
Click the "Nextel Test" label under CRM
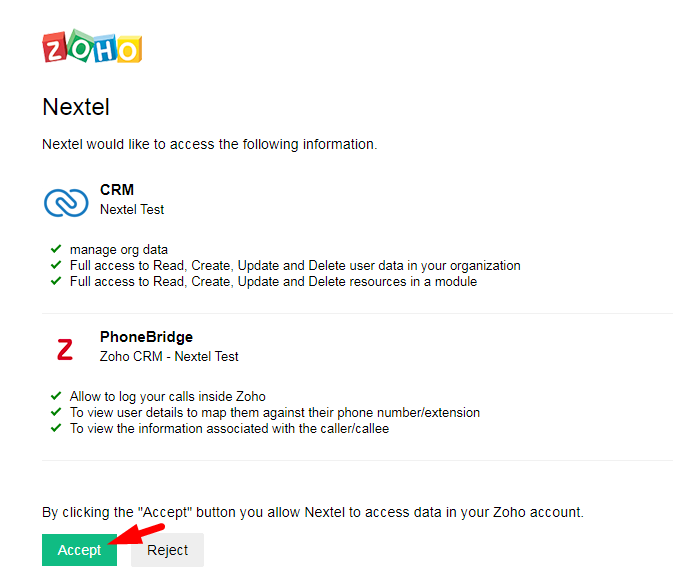click(x=132, y=210)
